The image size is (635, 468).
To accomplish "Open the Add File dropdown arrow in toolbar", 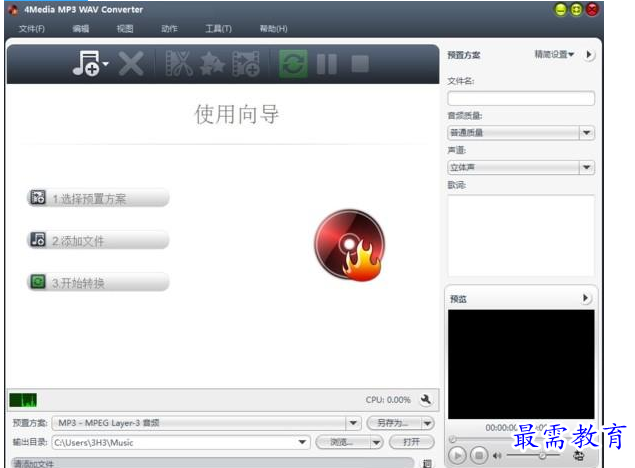I will pyautogui.click(x=106, y=64).
